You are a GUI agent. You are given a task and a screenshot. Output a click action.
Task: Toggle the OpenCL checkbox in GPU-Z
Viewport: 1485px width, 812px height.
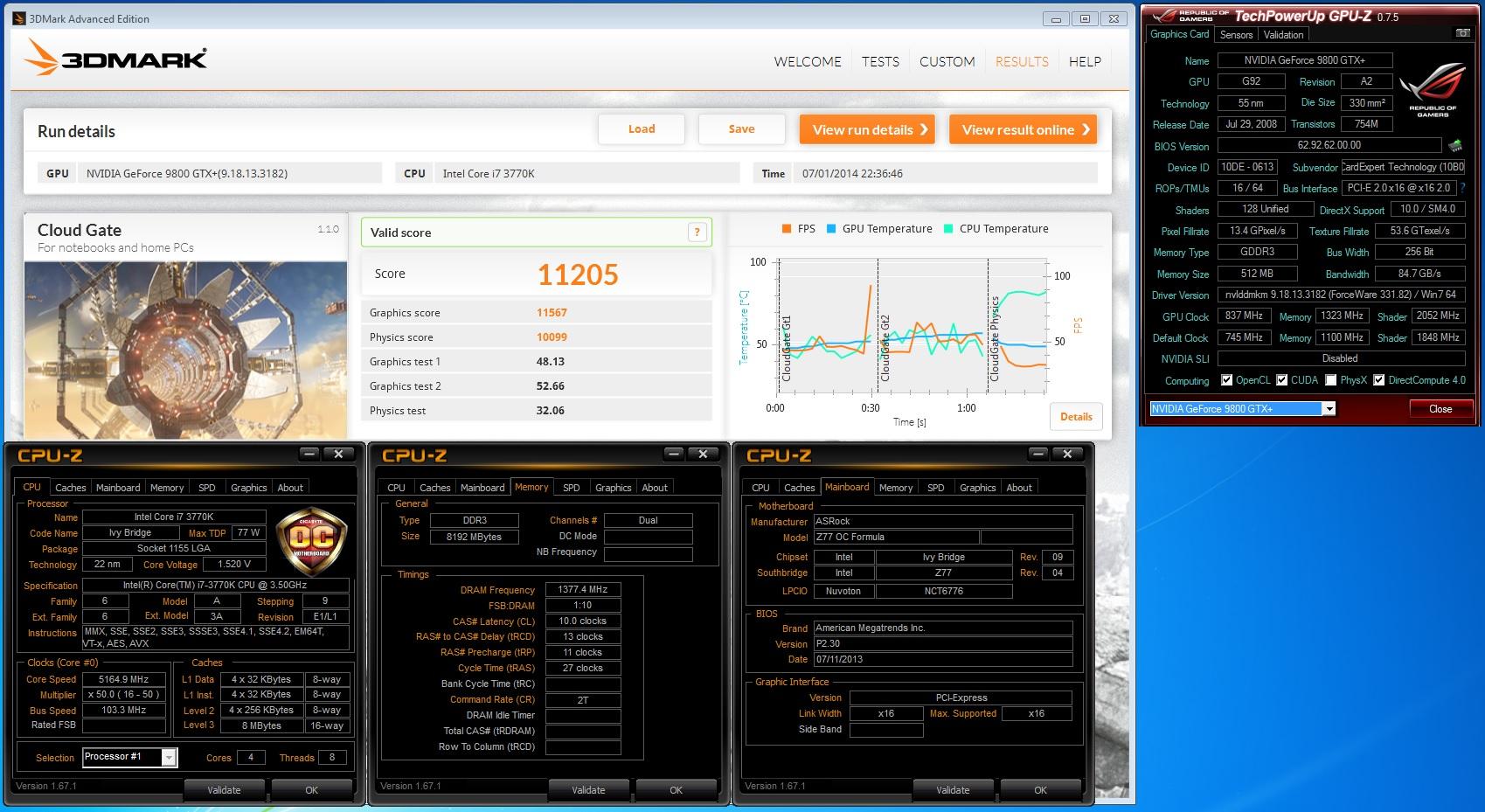coord(1227,380)
